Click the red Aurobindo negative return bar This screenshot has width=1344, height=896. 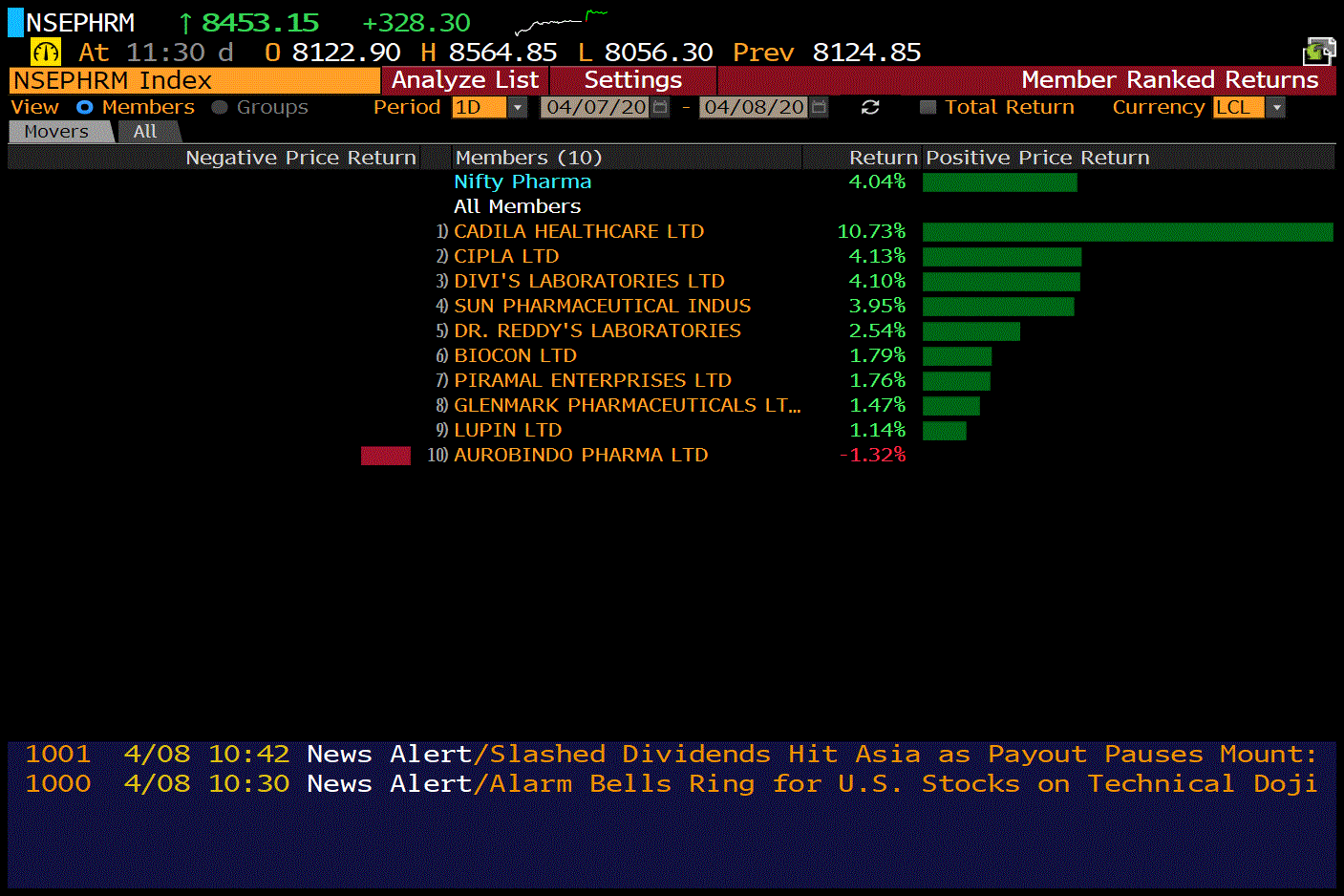coord(386,456)
